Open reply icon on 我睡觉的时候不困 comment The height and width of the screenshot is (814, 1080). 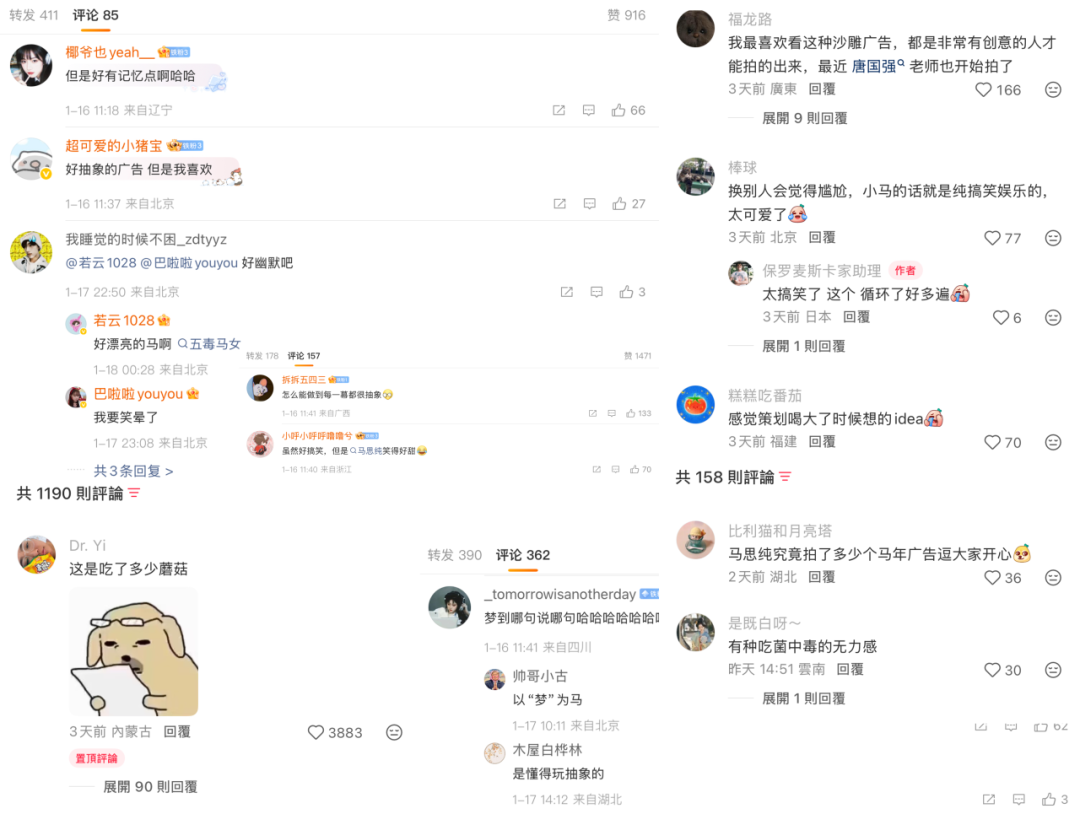point(596,292)
